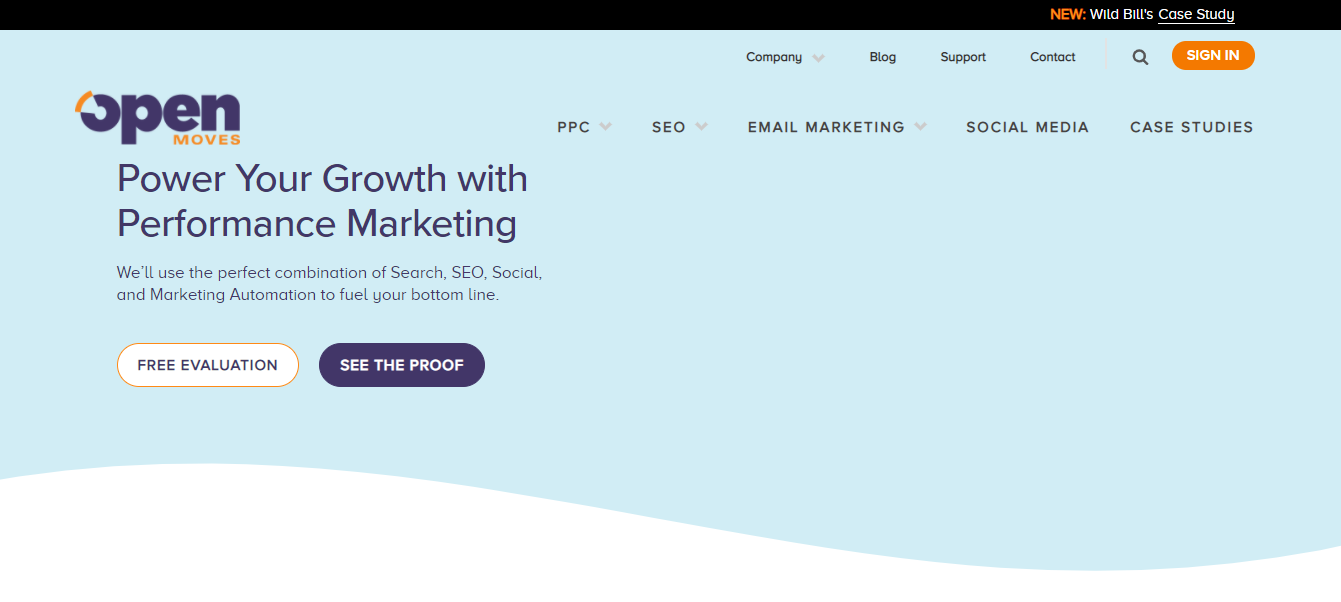Select the PPC menu label
Screen dimensions: 1341x602
[573, 127]
